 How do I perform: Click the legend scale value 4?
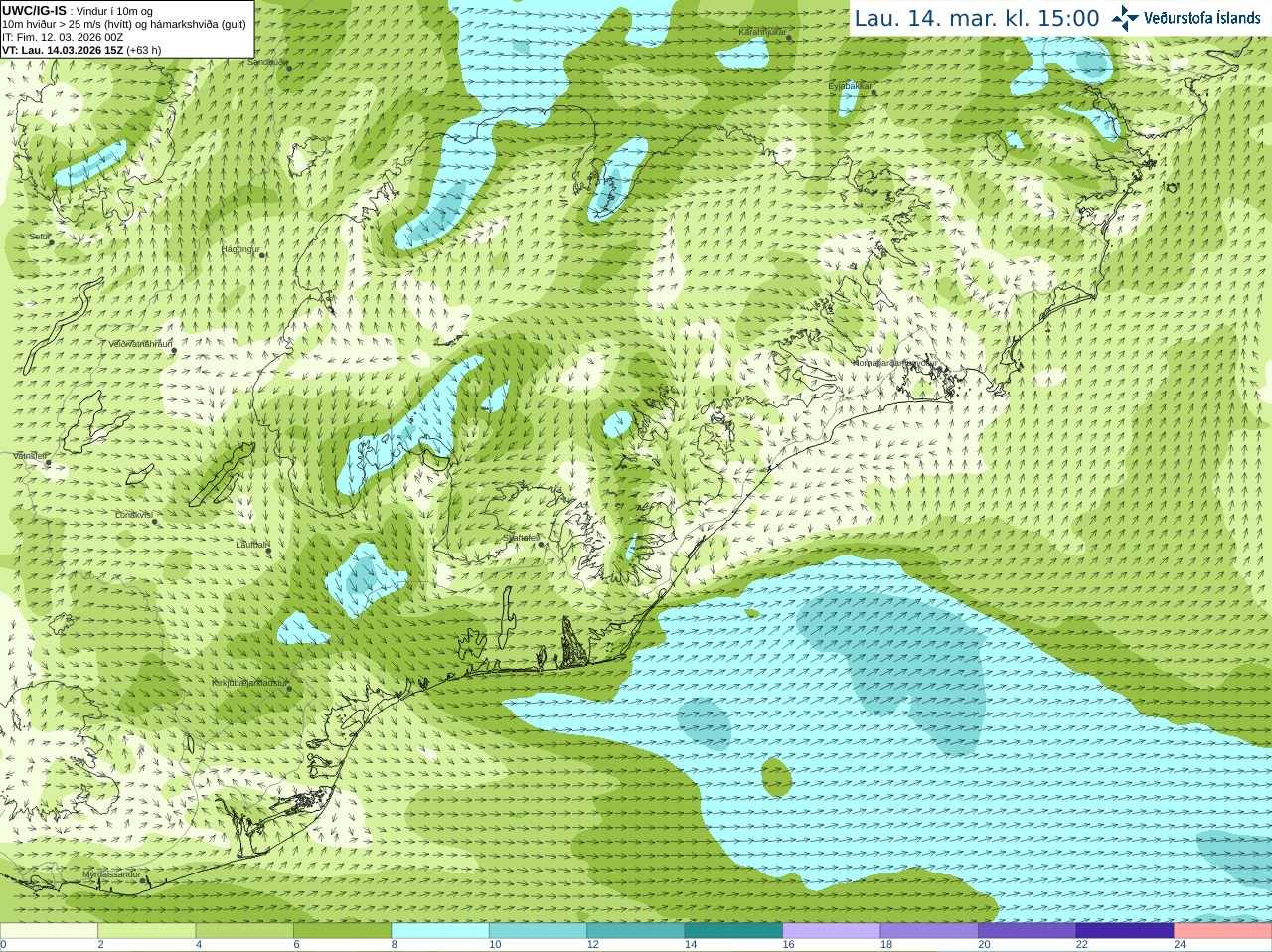(199, 945)
